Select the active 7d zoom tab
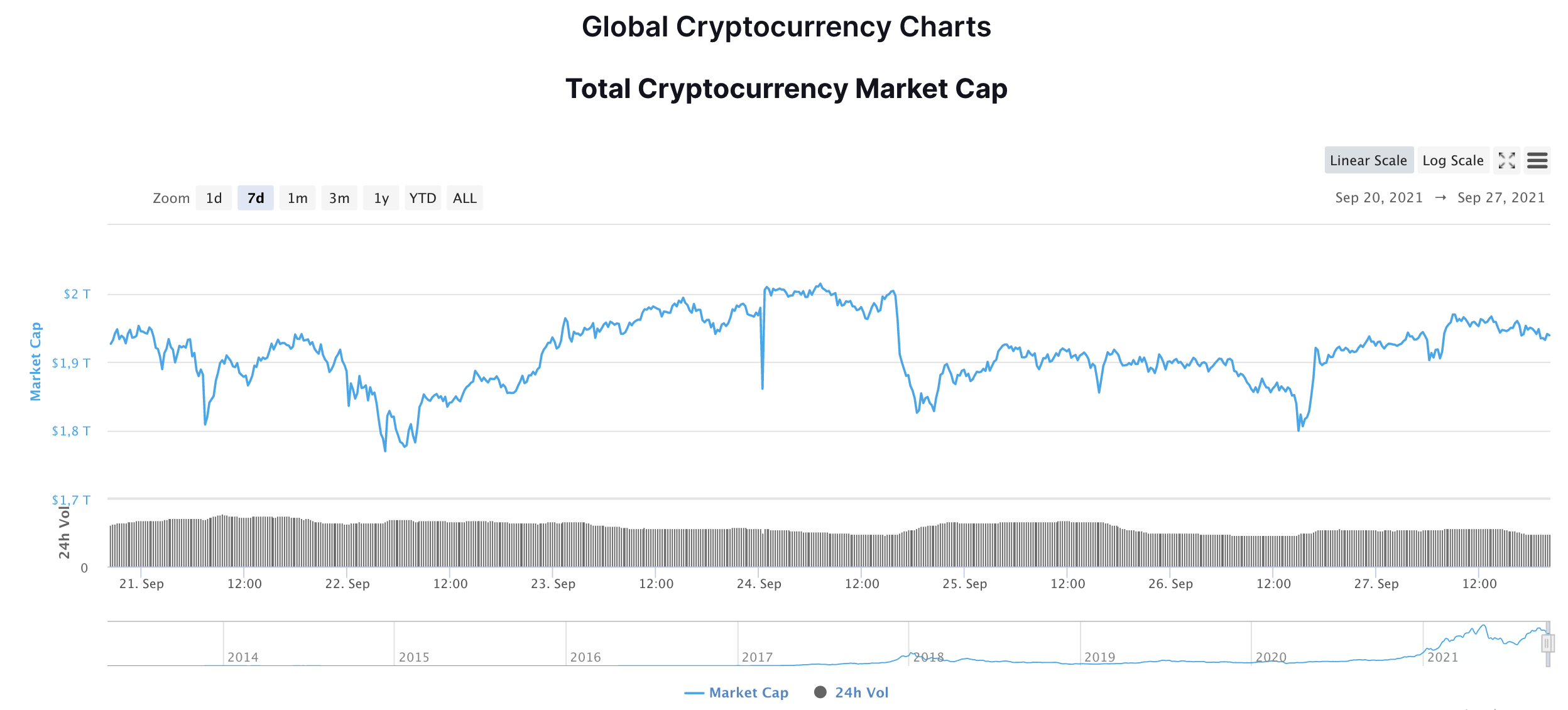This screenshot has height=710, width=1568. pyautogui.click(x=256, y=198)
